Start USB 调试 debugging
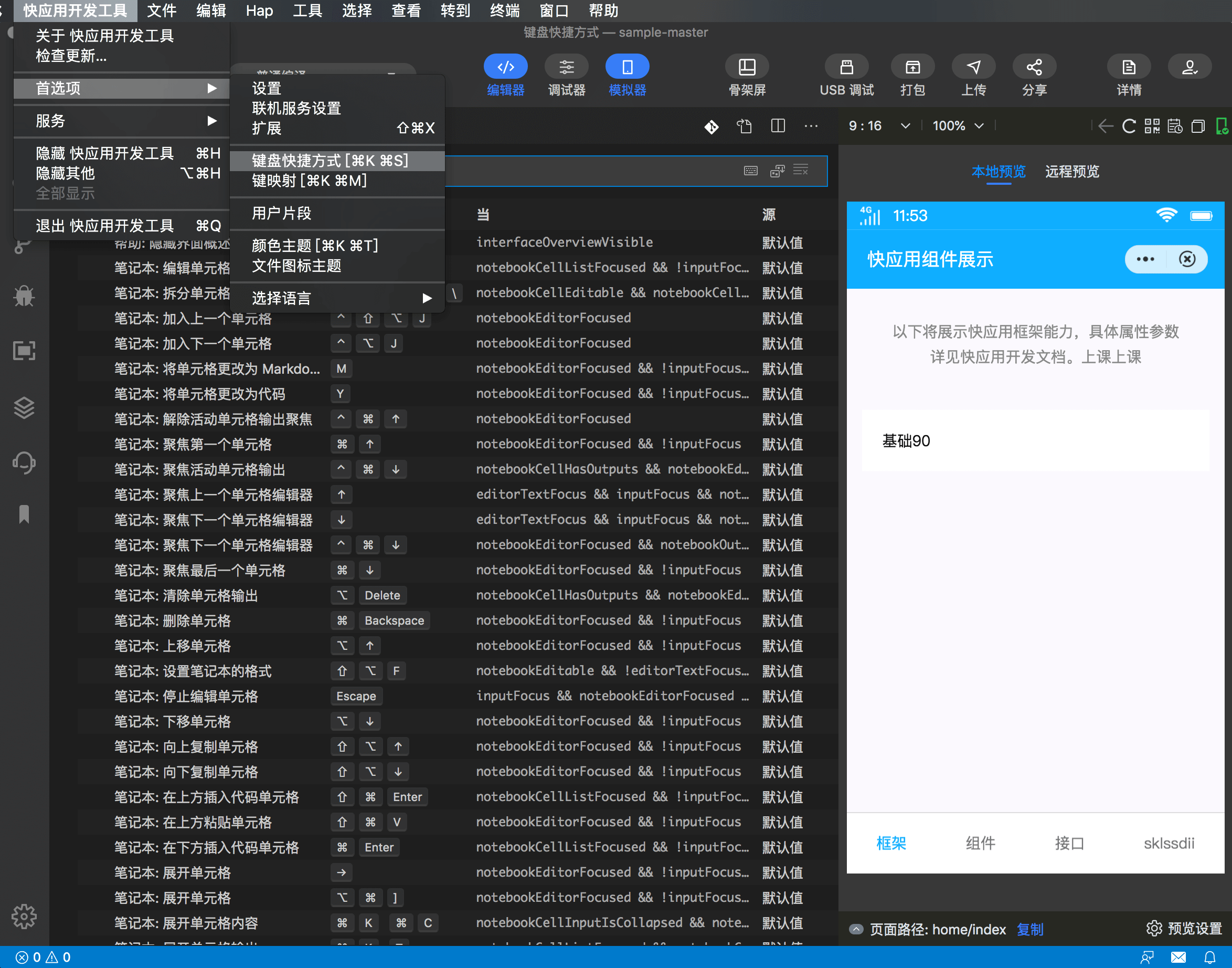1232x968 pixels. pyautogui.click(x=846, y=73)
